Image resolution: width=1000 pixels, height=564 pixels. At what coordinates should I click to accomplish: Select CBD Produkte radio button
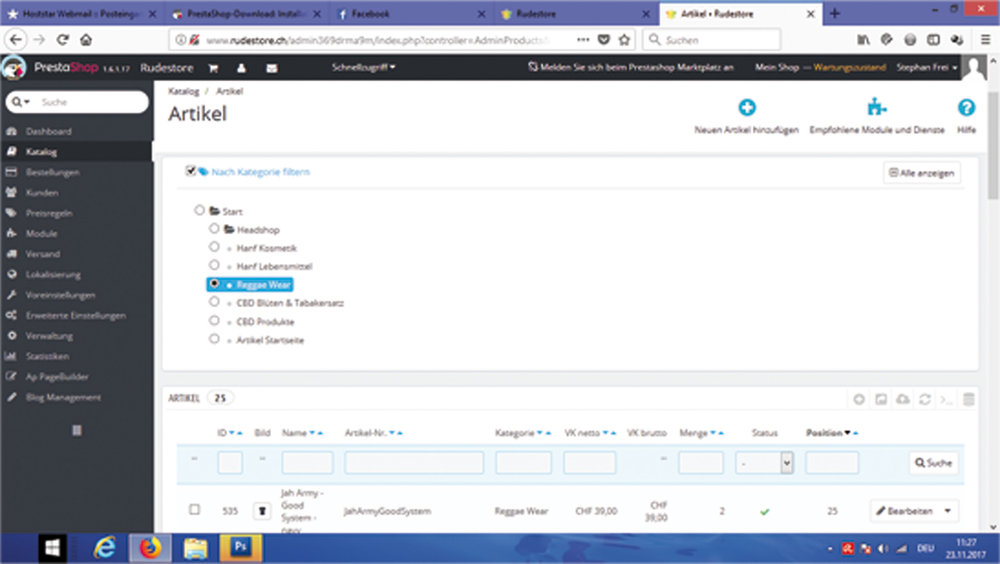tap(214, 320)
